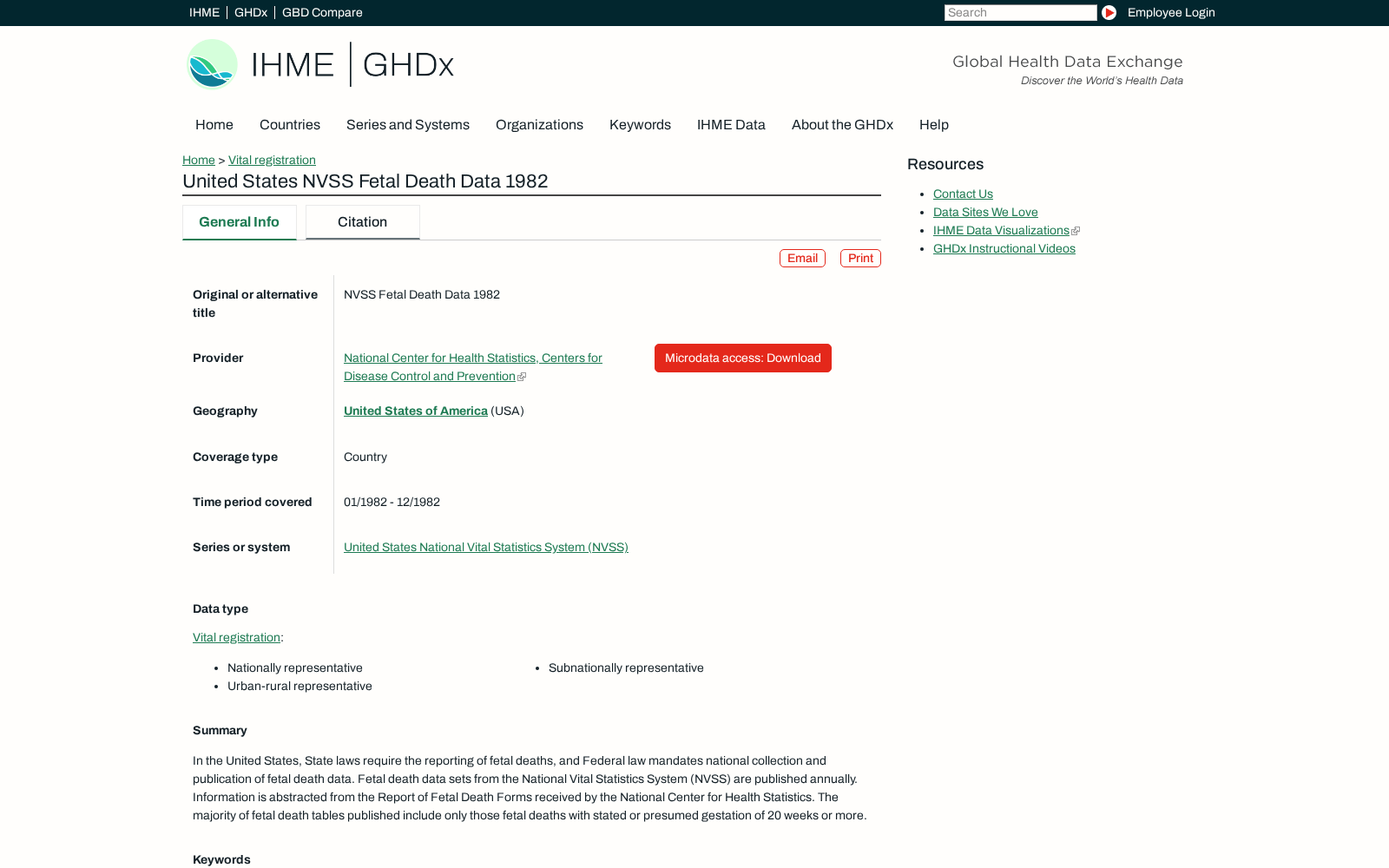
Task: Click Vital registration breadcrumb link
Action: point(272,160)
